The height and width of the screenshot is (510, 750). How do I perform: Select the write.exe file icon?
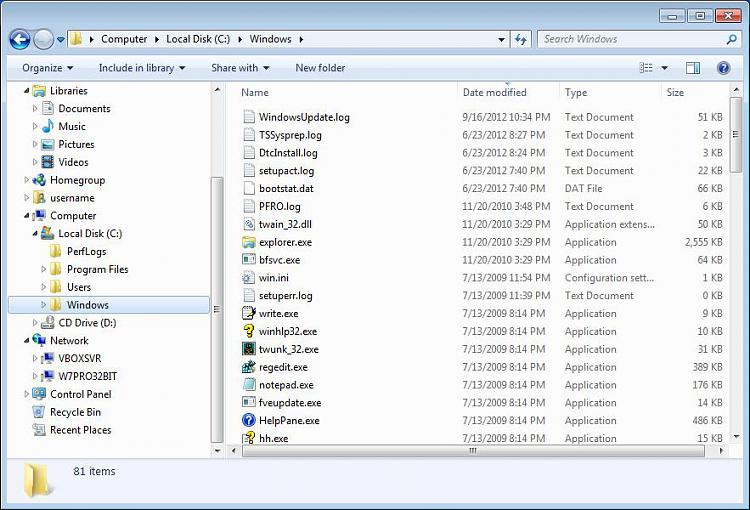(x=249, y=313)
